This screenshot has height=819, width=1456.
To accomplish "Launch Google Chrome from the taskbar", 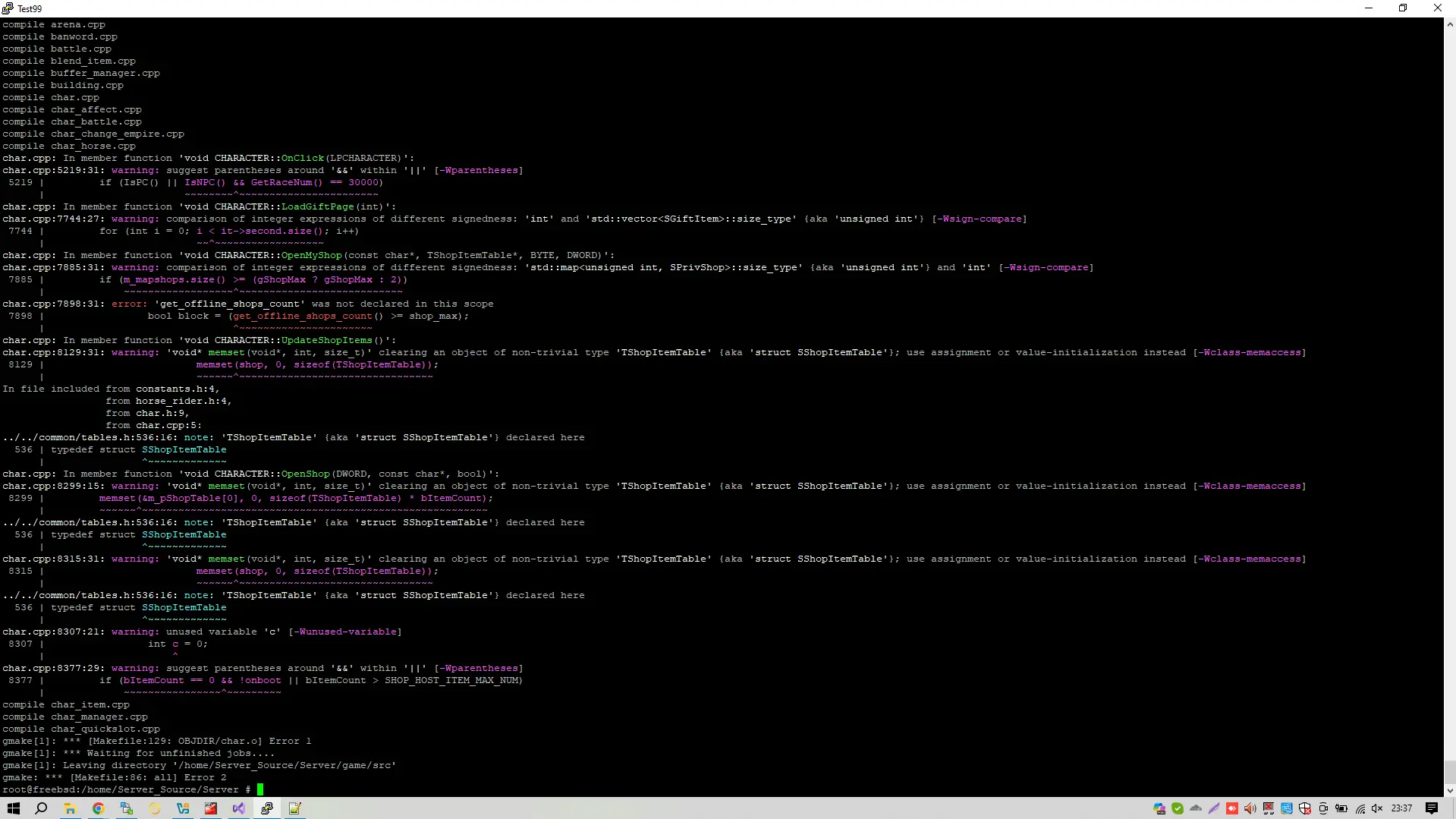I will click(x=98, y=808).
